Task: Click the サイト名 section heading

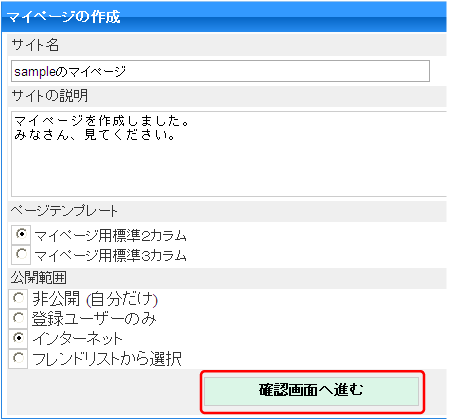Action: tap(35, 45)
